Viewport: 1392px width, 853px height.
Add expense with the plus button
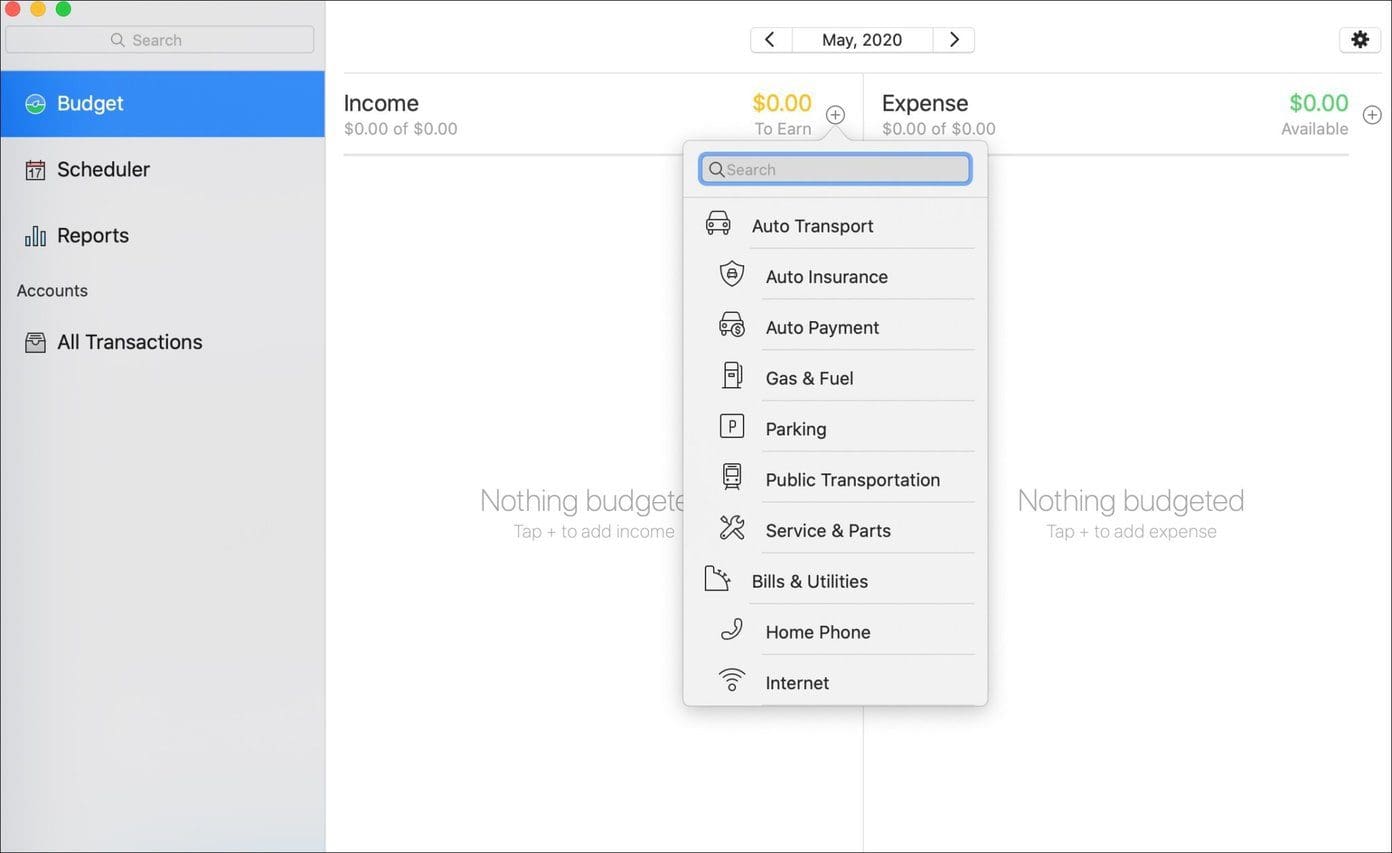point(1372,115)
